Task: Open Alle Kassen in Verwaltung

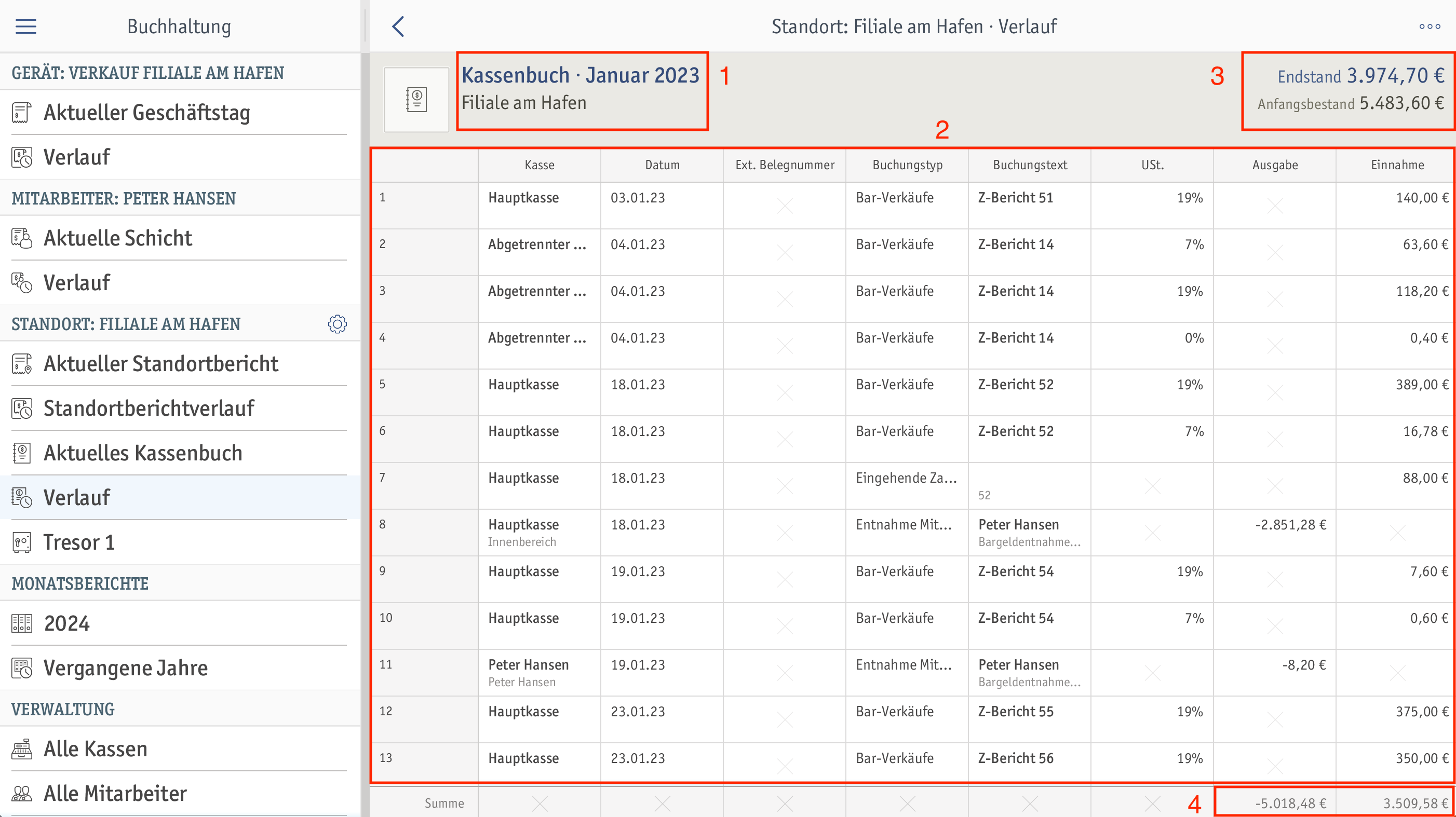Action: (180, 749)
